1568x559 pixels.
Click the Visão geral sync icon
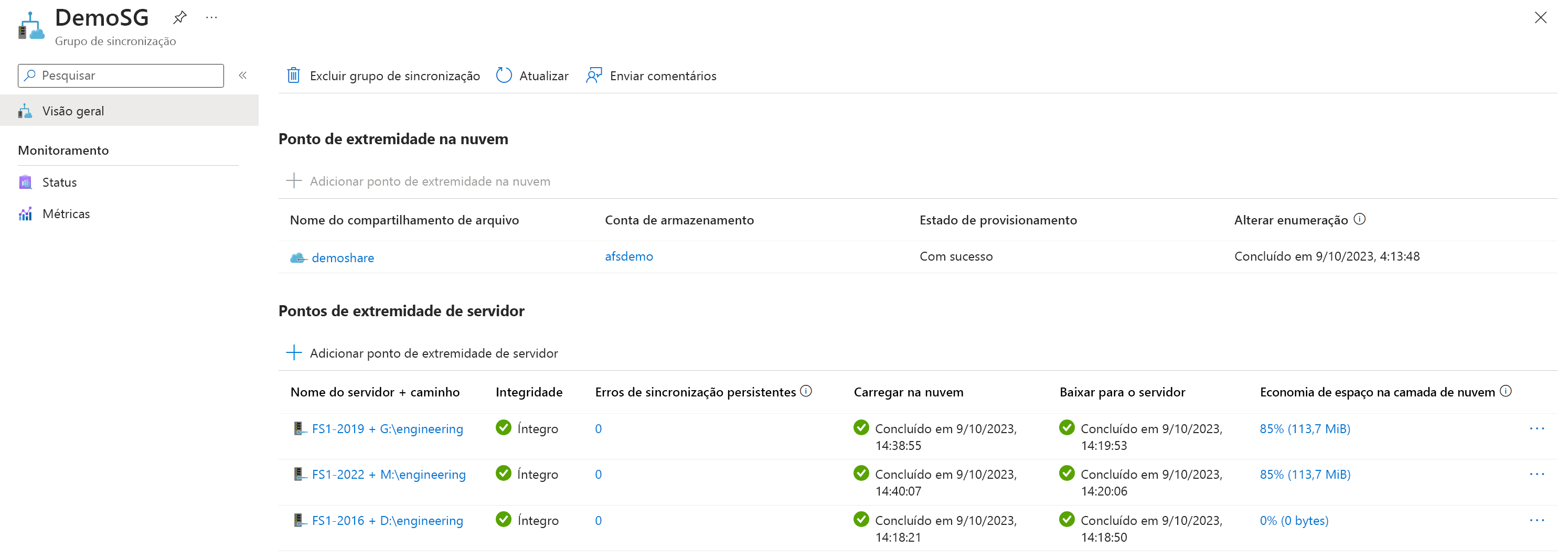pyautogui.click(x=25, y=111)
